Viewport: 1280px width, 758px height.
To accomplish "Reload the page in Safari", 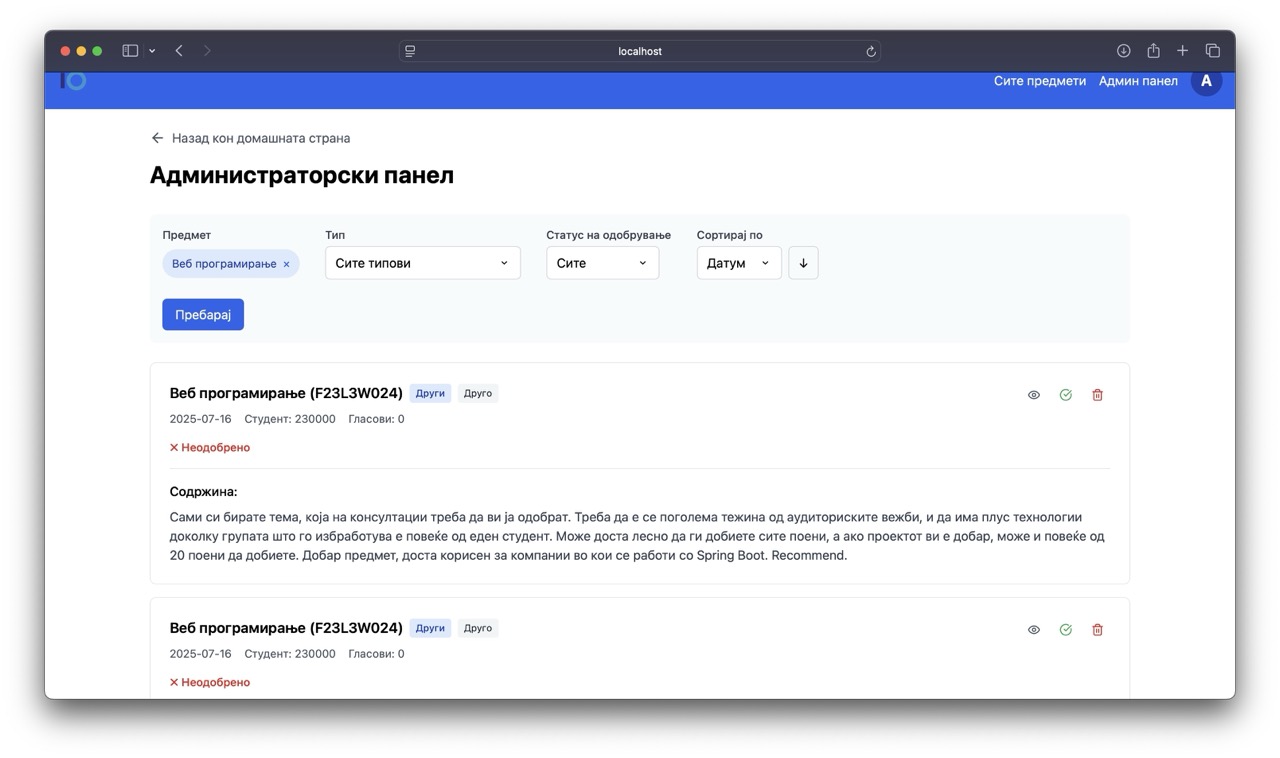I will 871,51.
